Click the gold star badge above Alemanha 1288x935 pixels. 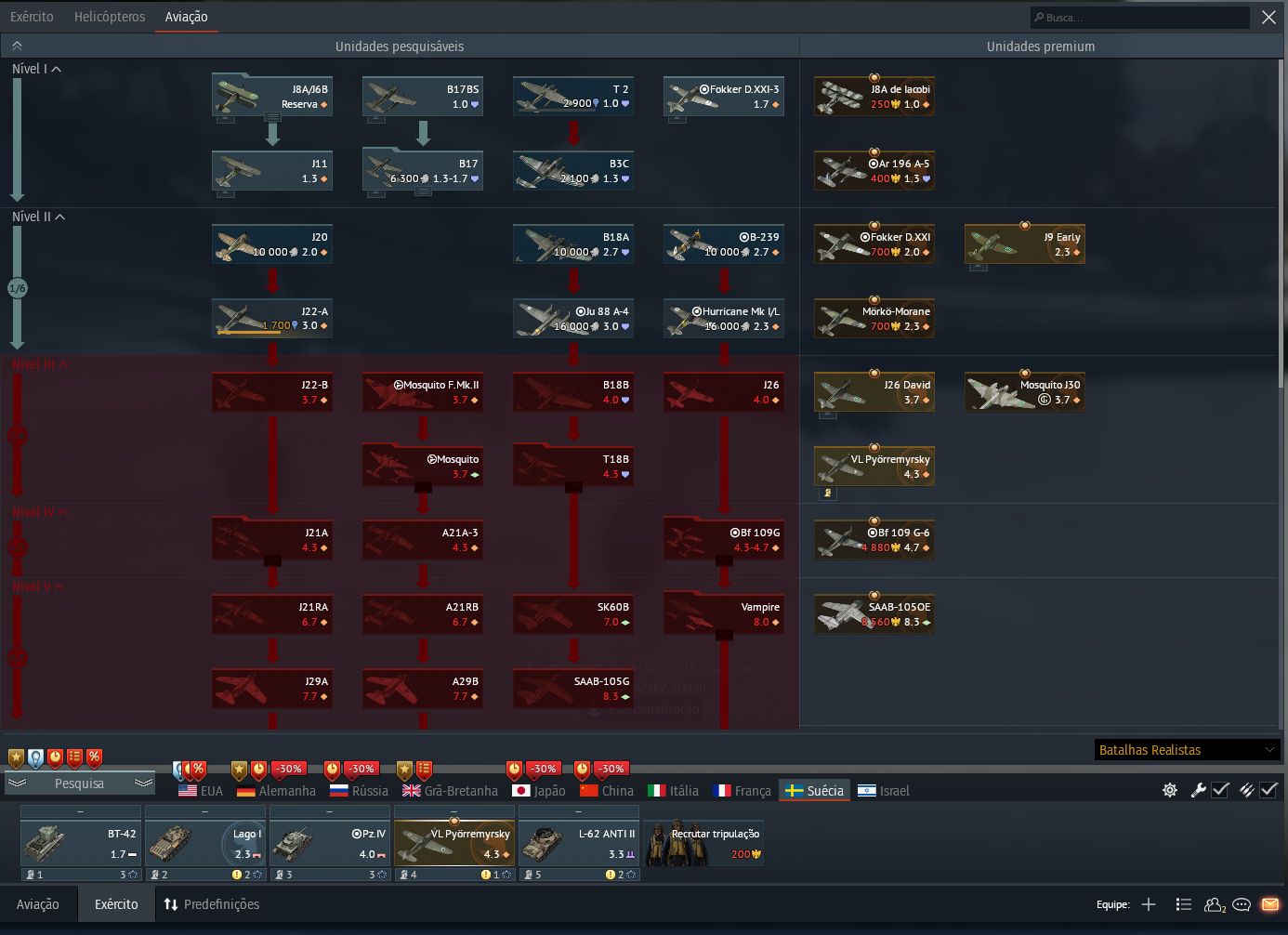[x=239, y=770]
